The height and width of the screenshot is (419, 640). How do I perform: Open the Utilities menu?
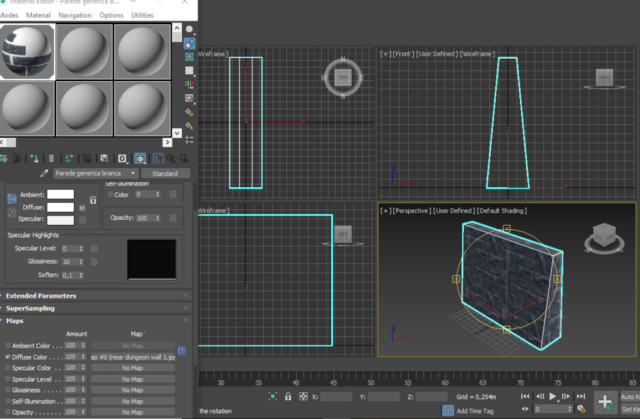click(142, 15)
